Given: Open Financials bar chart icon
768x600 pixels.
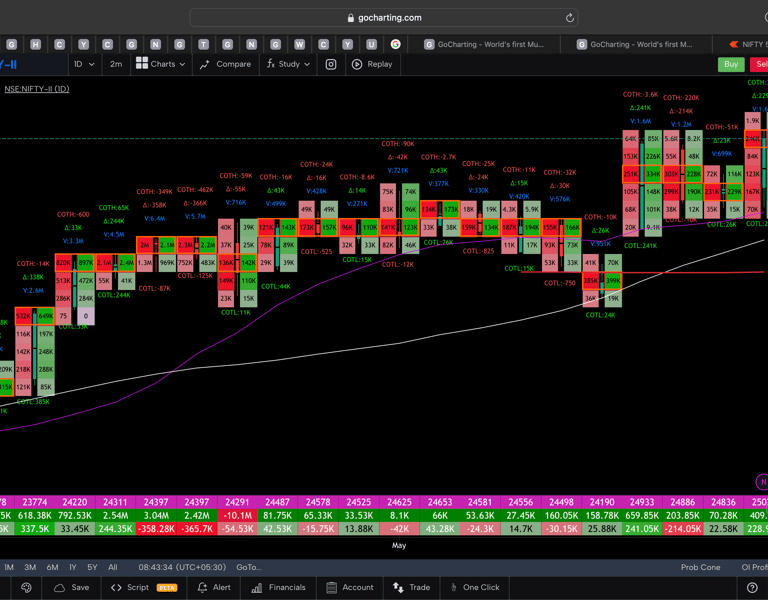Looking at the screenshot, I should coord(257,587).
